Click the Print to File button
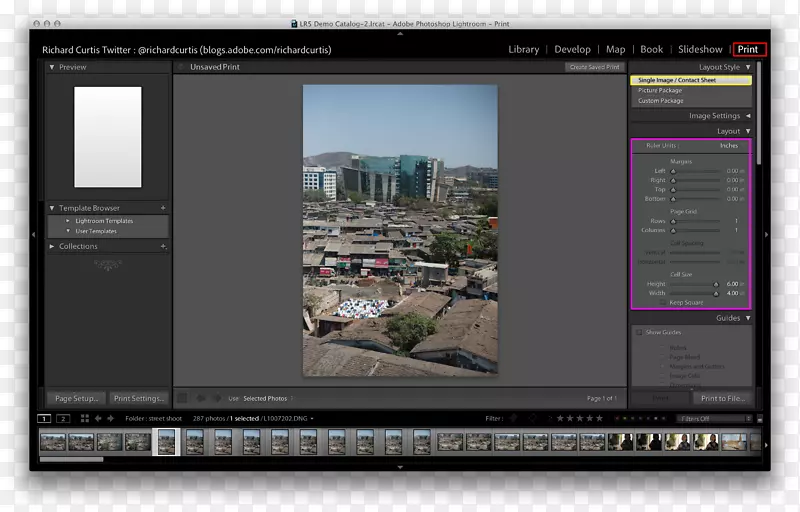 tap(722, 398)
